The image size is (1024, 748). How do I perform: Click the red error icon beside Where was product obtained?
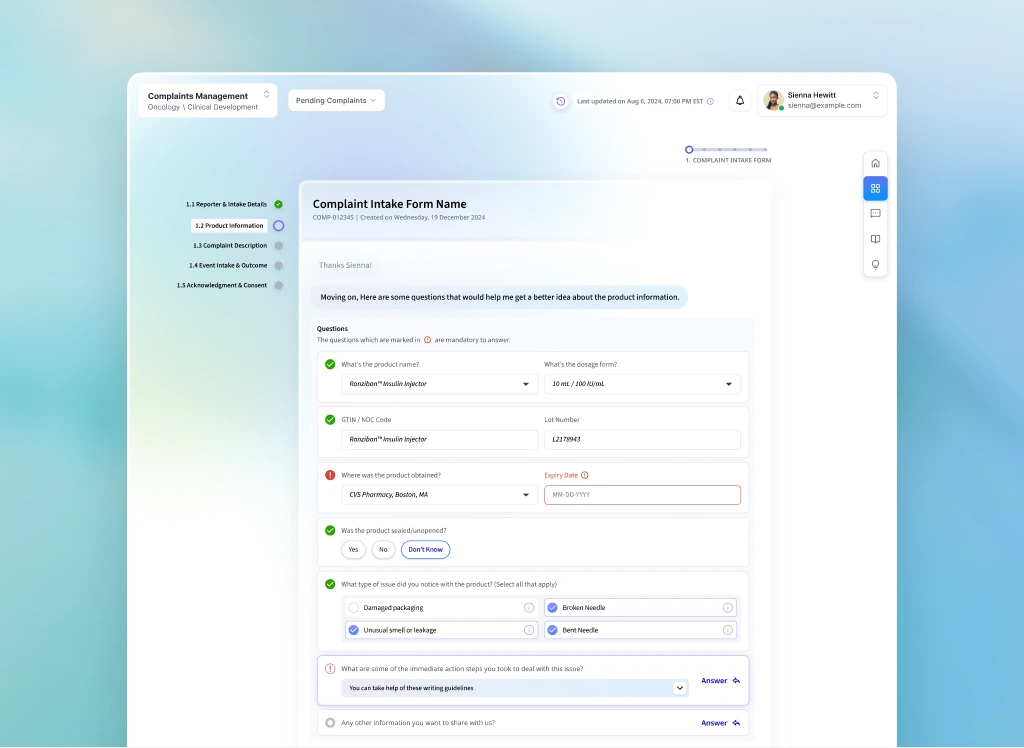330,475
